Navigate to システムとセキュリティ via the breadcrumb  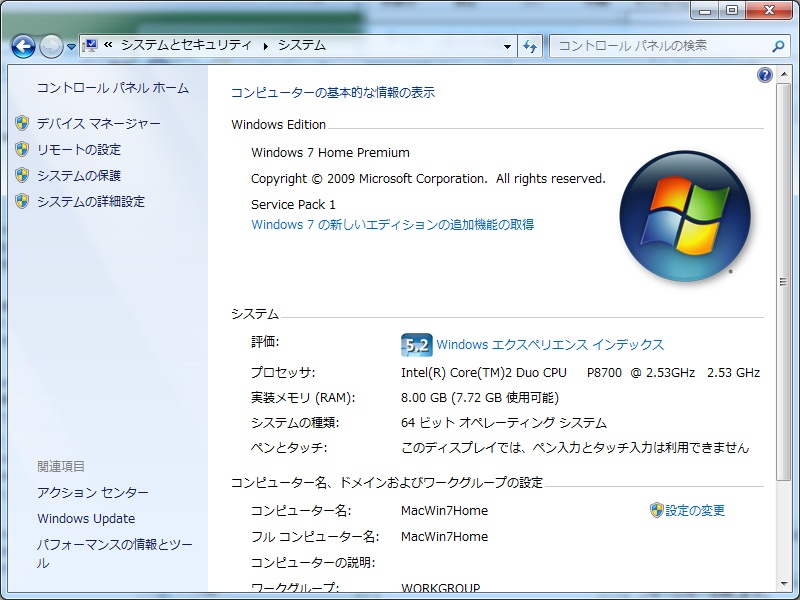click(x=185, y=44)
